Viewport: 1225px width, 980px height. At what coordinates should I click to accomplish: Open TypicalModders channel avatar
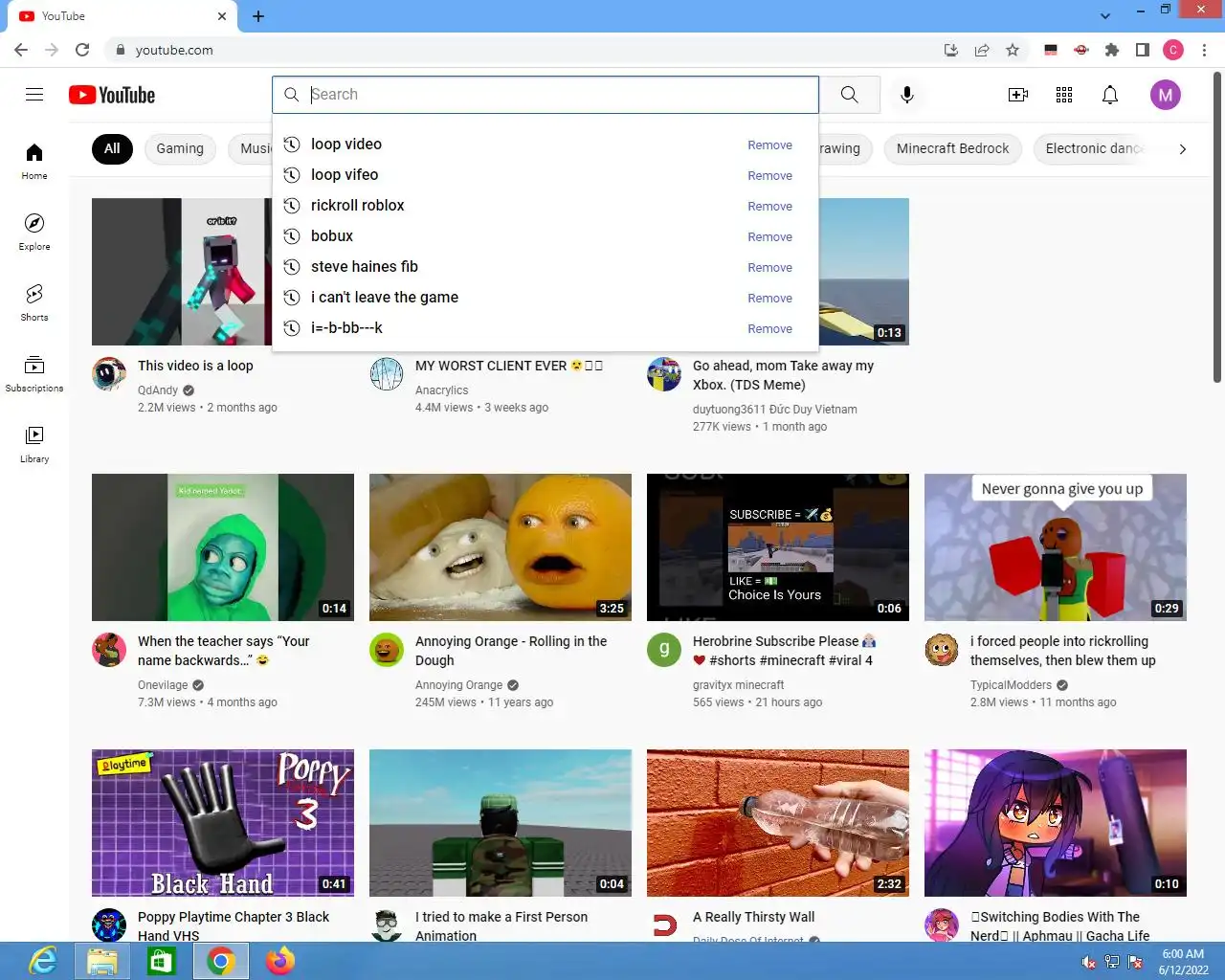tap(942, 649)
